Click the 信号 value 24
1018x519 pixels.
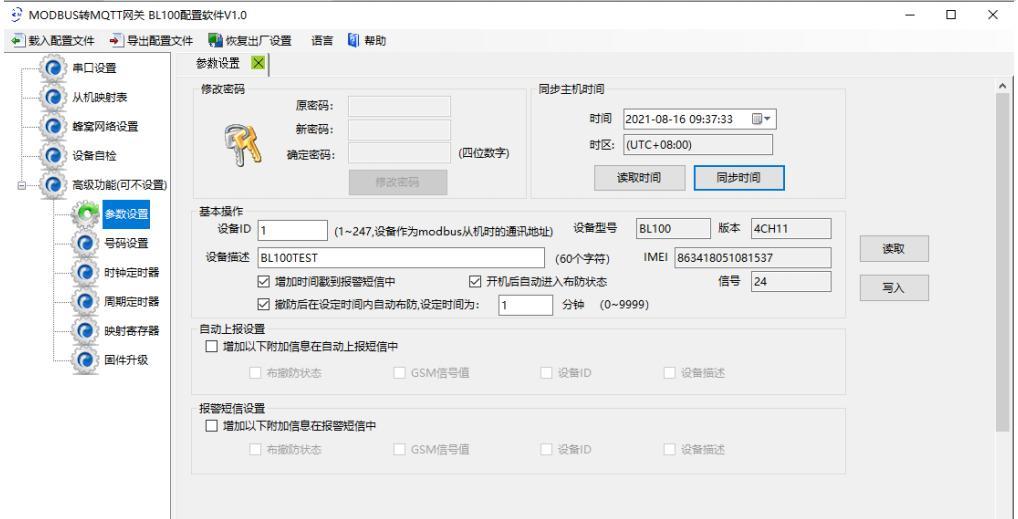click(x=791, y=282)
